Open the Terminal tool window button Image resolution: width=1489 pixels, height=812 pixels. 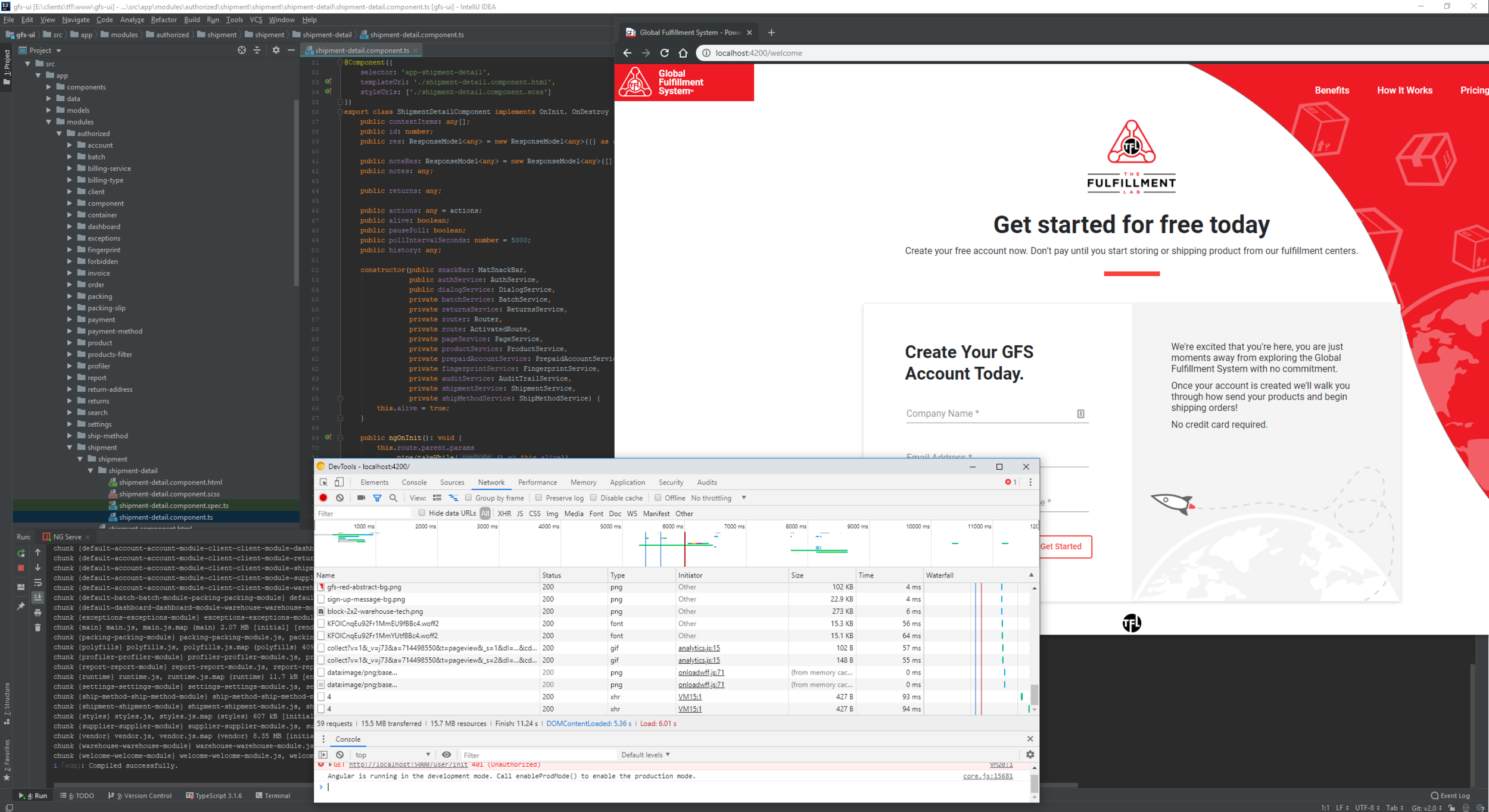(x=273, y=795)
